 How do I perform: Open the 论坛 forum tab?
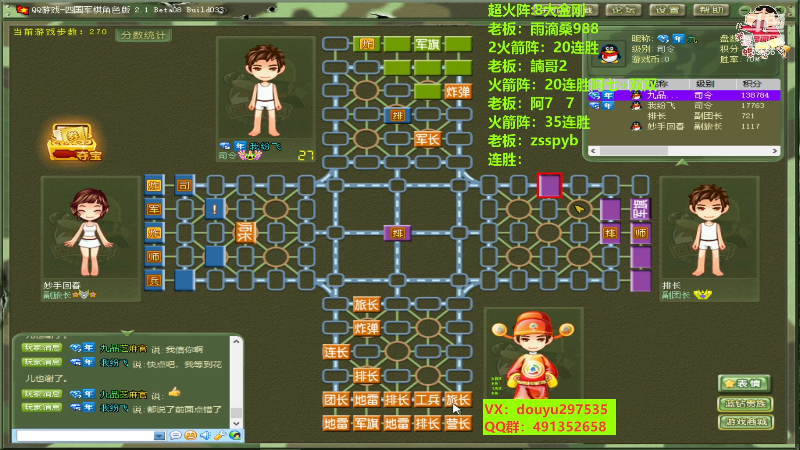click(623, 10)
